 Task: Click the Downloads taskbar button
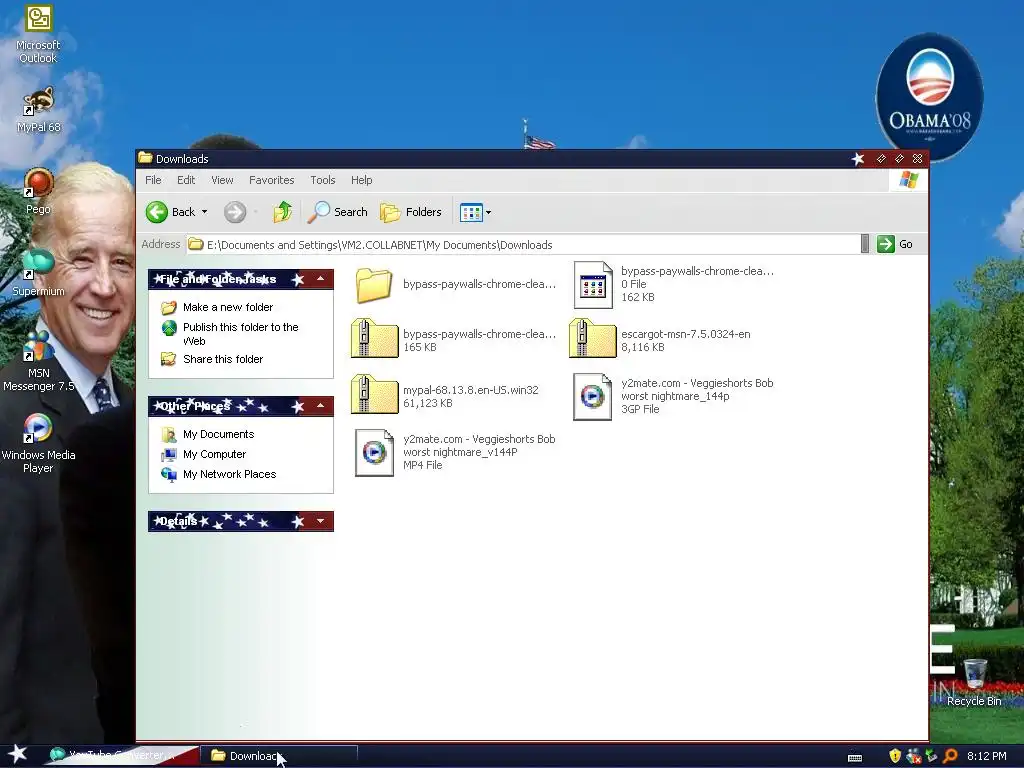coord(278,756)
